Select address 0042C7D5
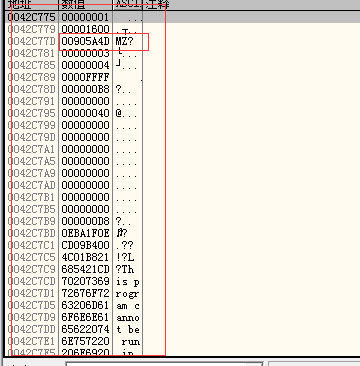360x366 pixels. coord(33,306)
